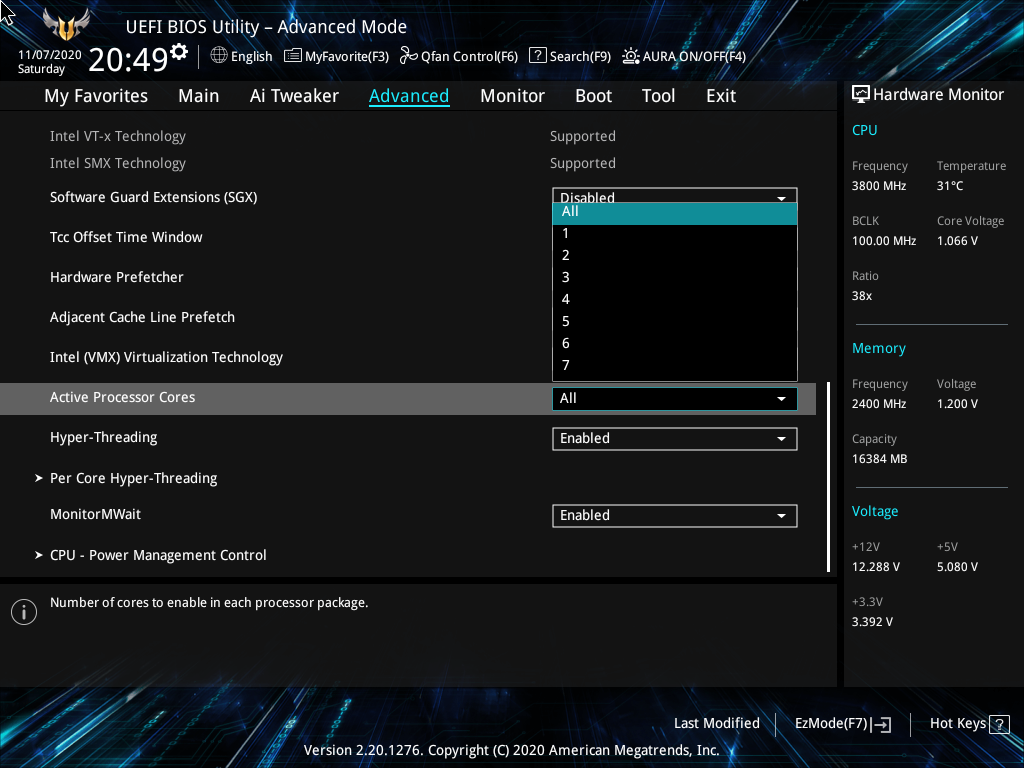Screen dimensions: 1024x768
Task: Switch to My Favorites tab
Action: [96, 96]
